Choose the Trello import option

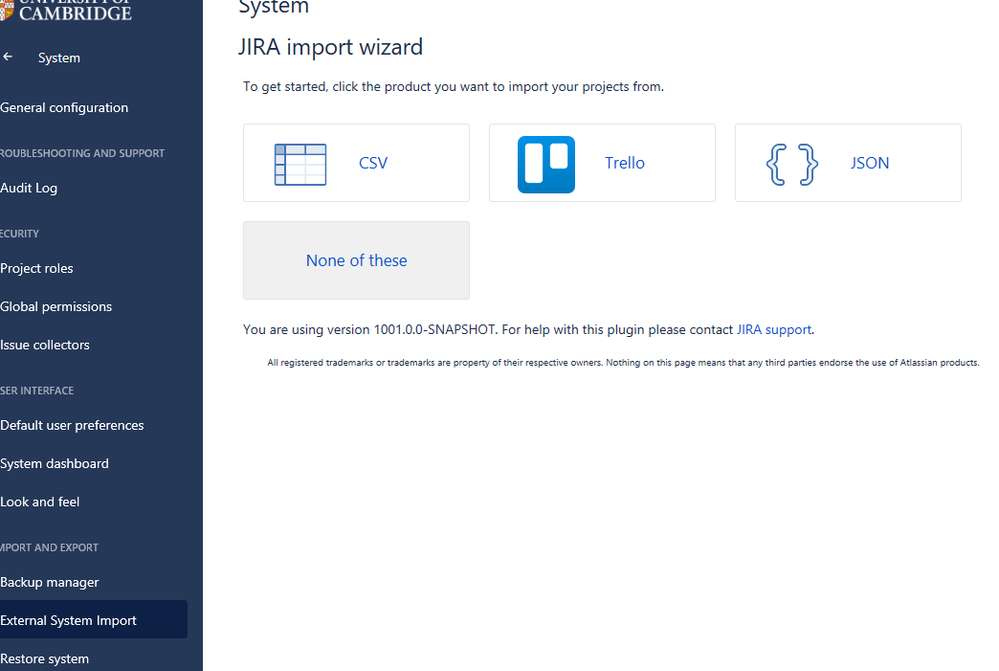point(602,162)
